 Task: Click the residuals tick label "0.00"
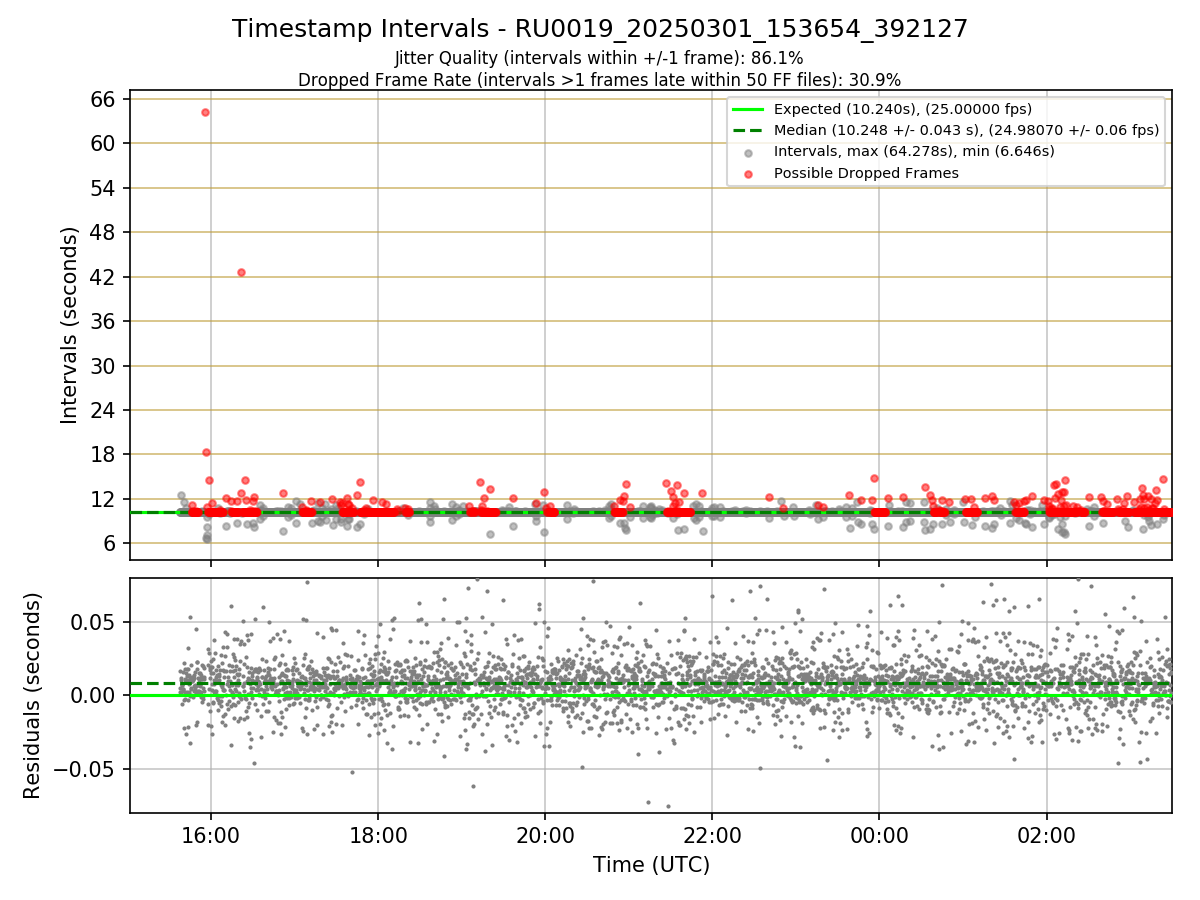tap(95, 695)
